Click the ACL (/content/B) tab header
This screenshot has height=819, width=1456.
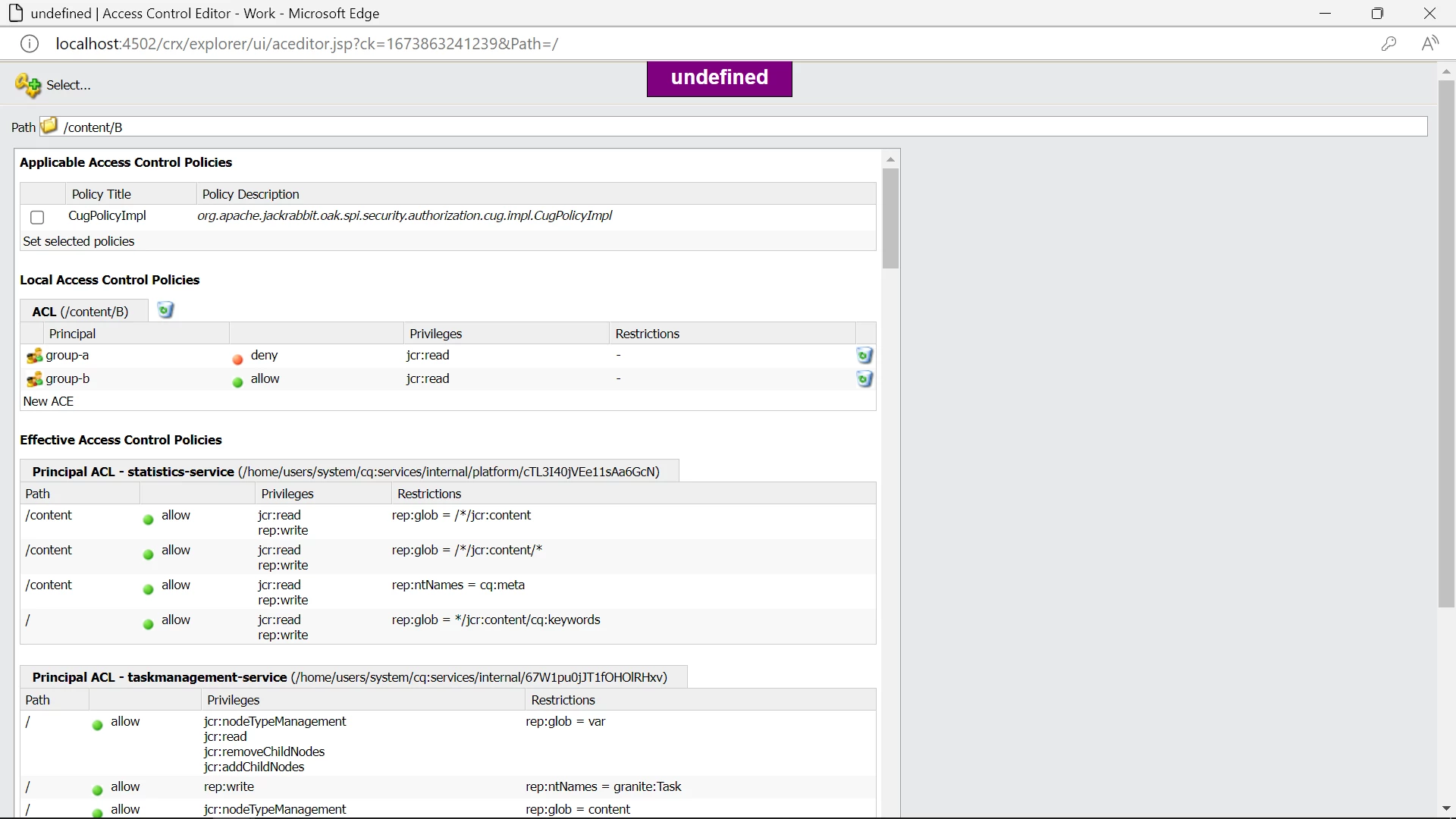point(80,312)
